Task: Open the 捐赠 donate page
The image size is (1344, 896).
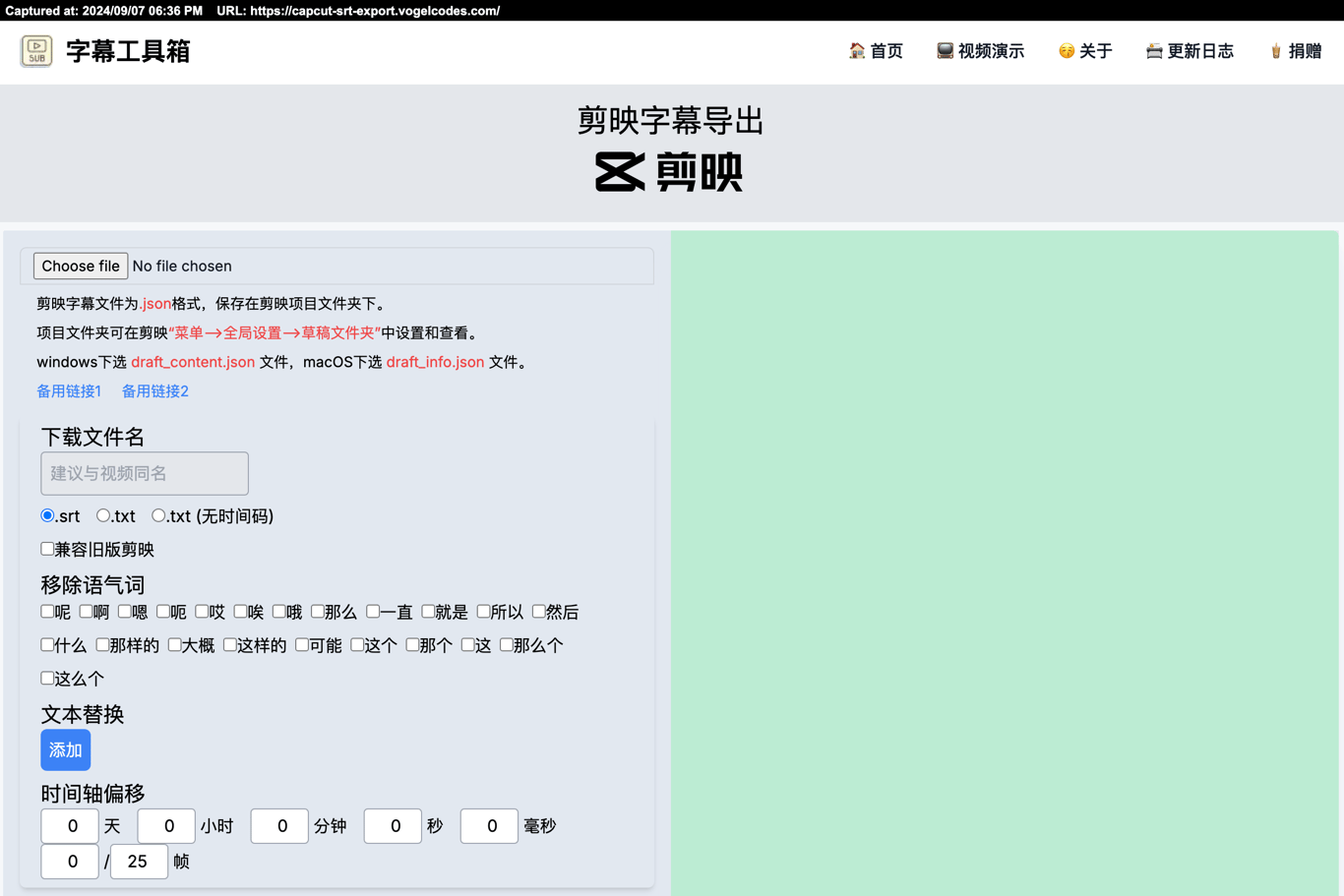Action: tap(1296, 51)
